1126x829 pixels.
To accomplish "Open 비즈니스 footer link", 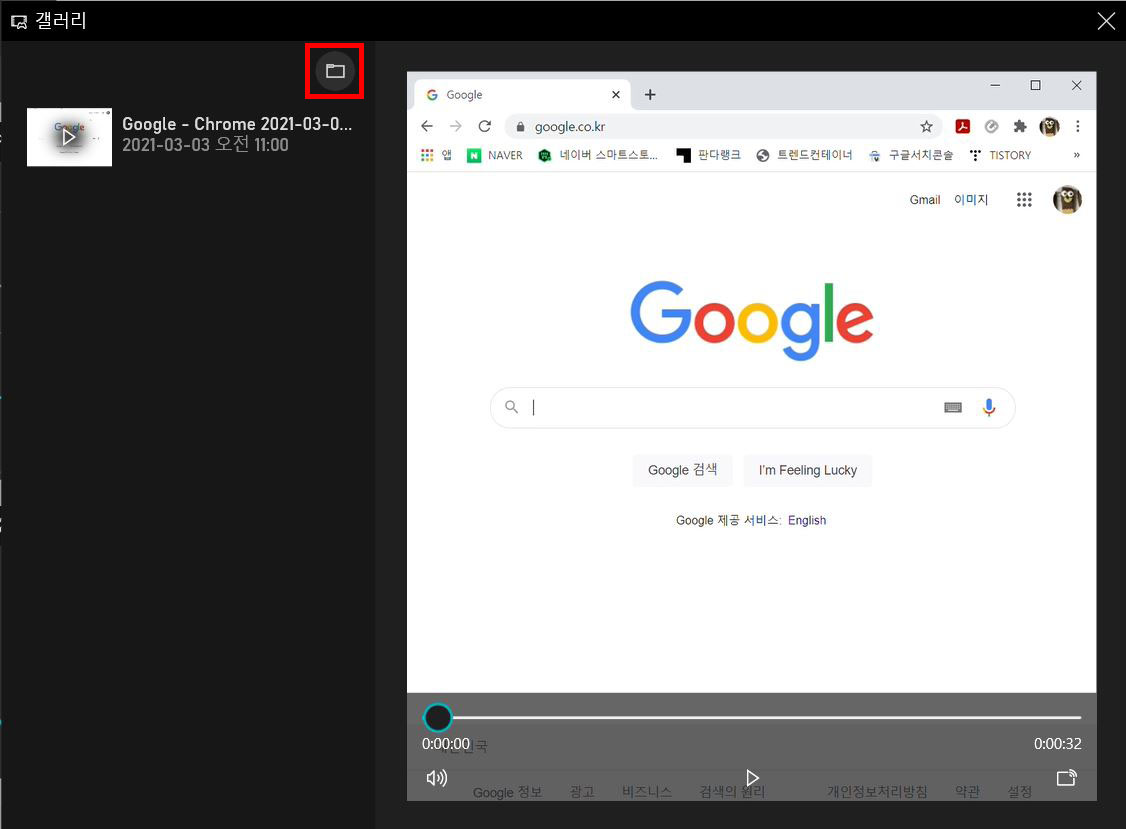I will [x=646, y=792].
